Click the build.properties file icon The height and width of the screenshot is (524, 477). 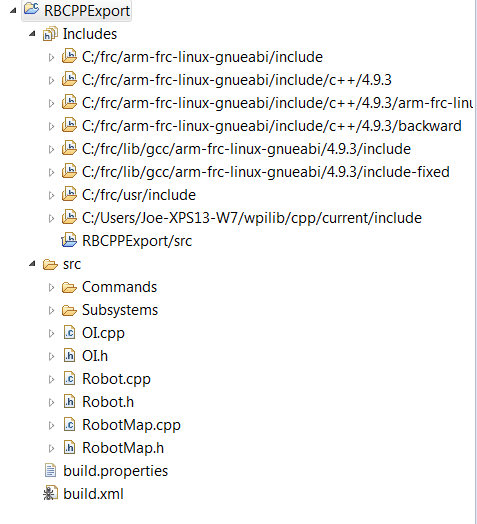[x=50, y=471]
